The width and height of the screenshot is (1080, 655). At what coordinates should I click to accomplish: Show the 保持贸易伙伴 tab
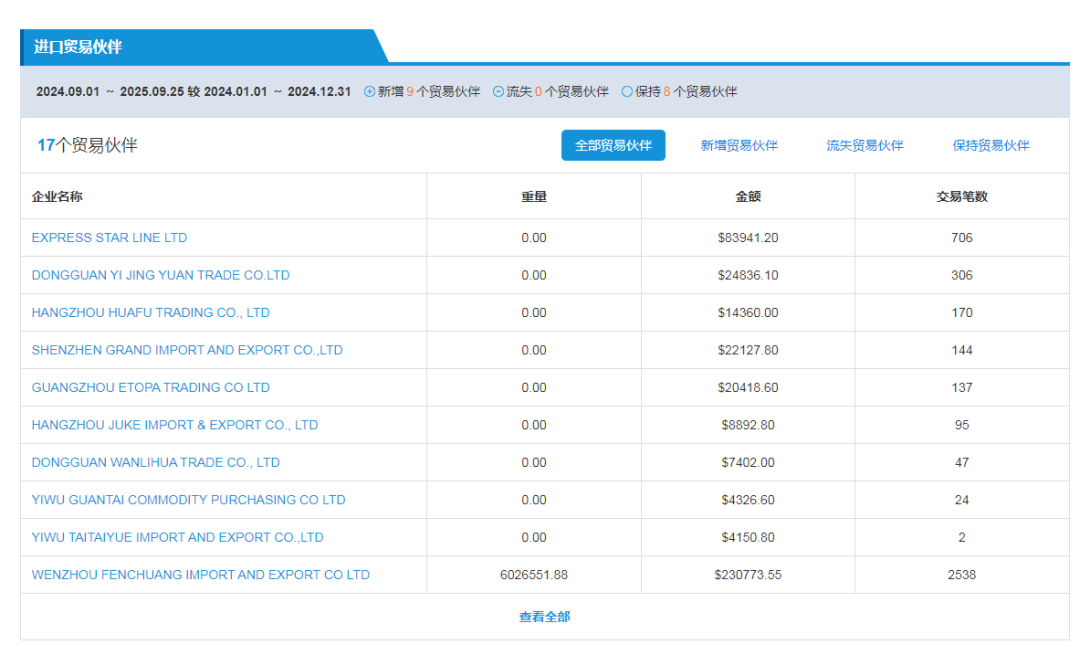point(990,146)
